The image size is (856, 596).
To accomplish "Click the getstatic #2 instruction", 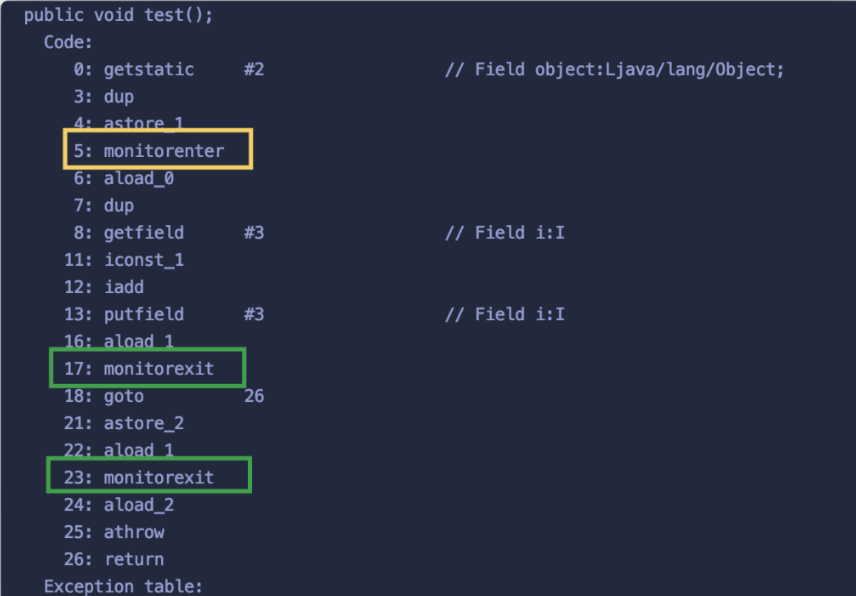I will click(x=169, y=69).
